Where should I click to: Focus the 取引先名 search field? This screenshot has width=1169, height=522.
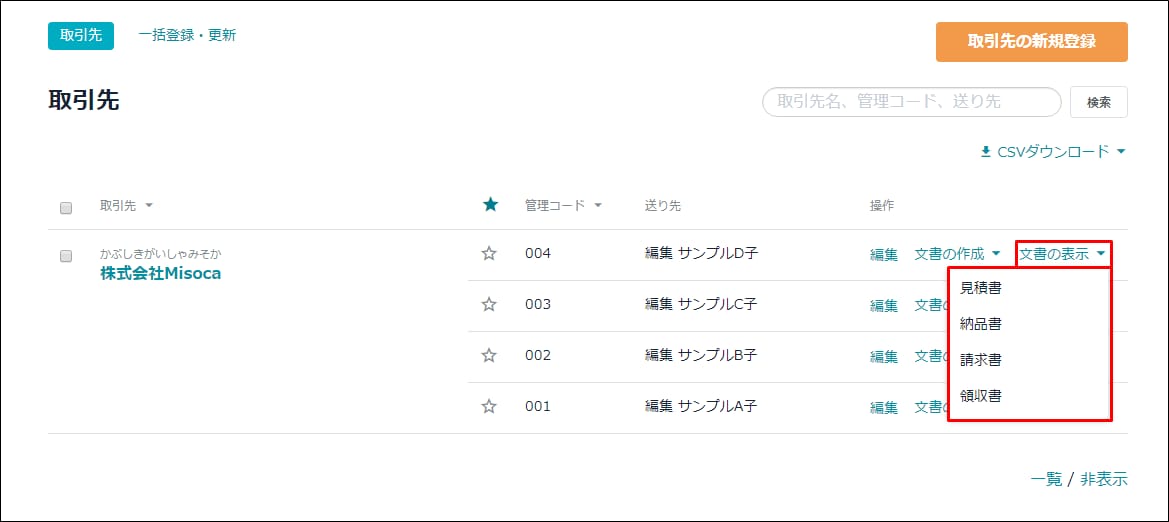(911, 102)
